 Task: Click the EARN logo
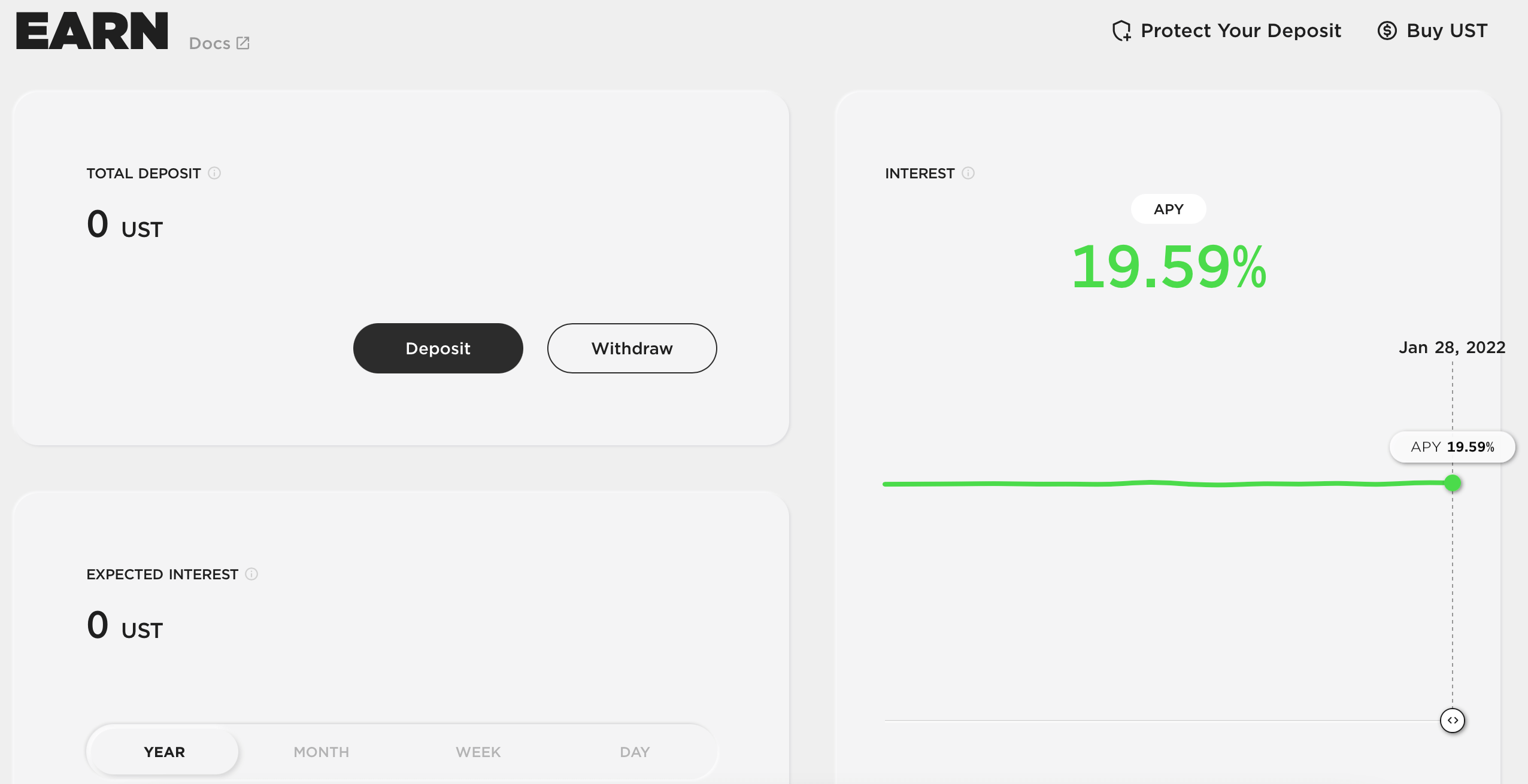tap(91, 30)
